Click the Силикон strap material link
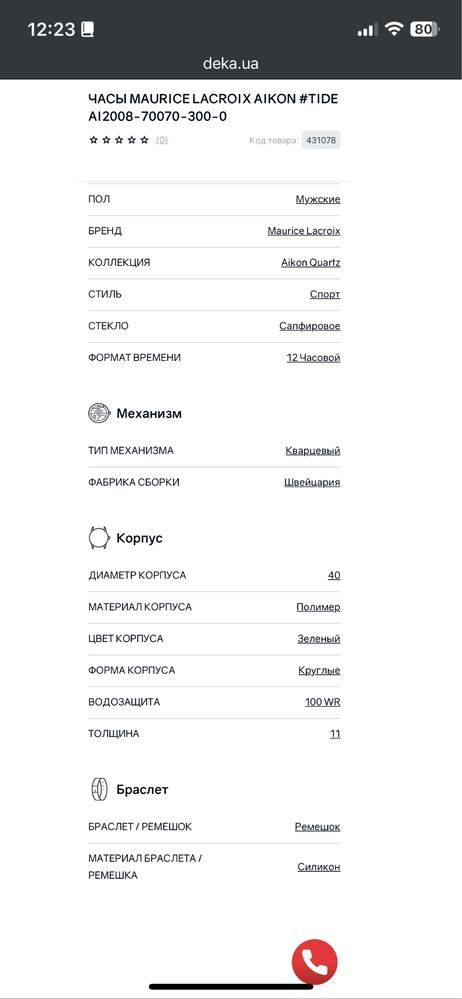462x999 pixels. (x=319, y=867)
